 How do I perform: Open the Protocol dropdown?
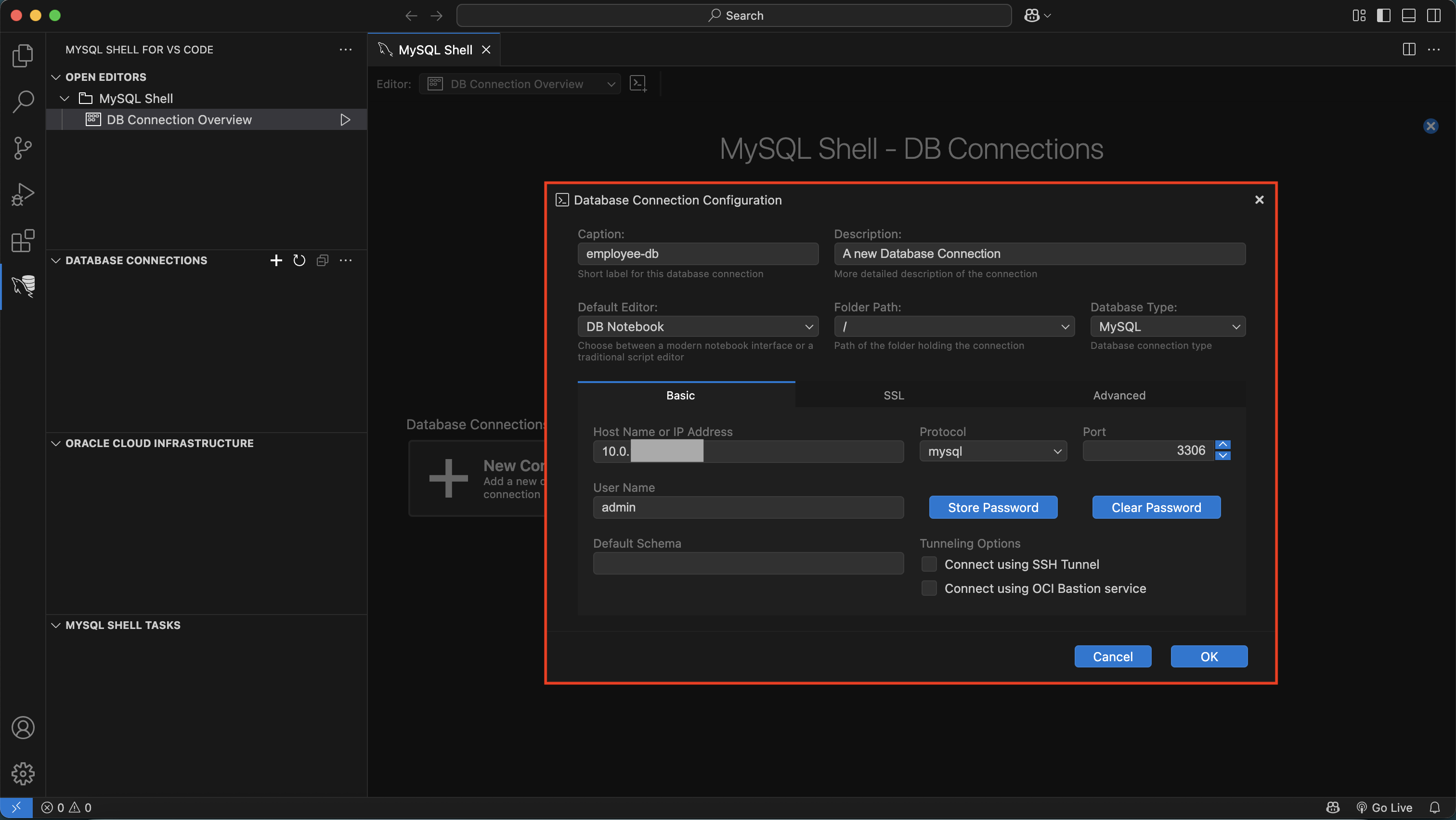pos(992,451)
